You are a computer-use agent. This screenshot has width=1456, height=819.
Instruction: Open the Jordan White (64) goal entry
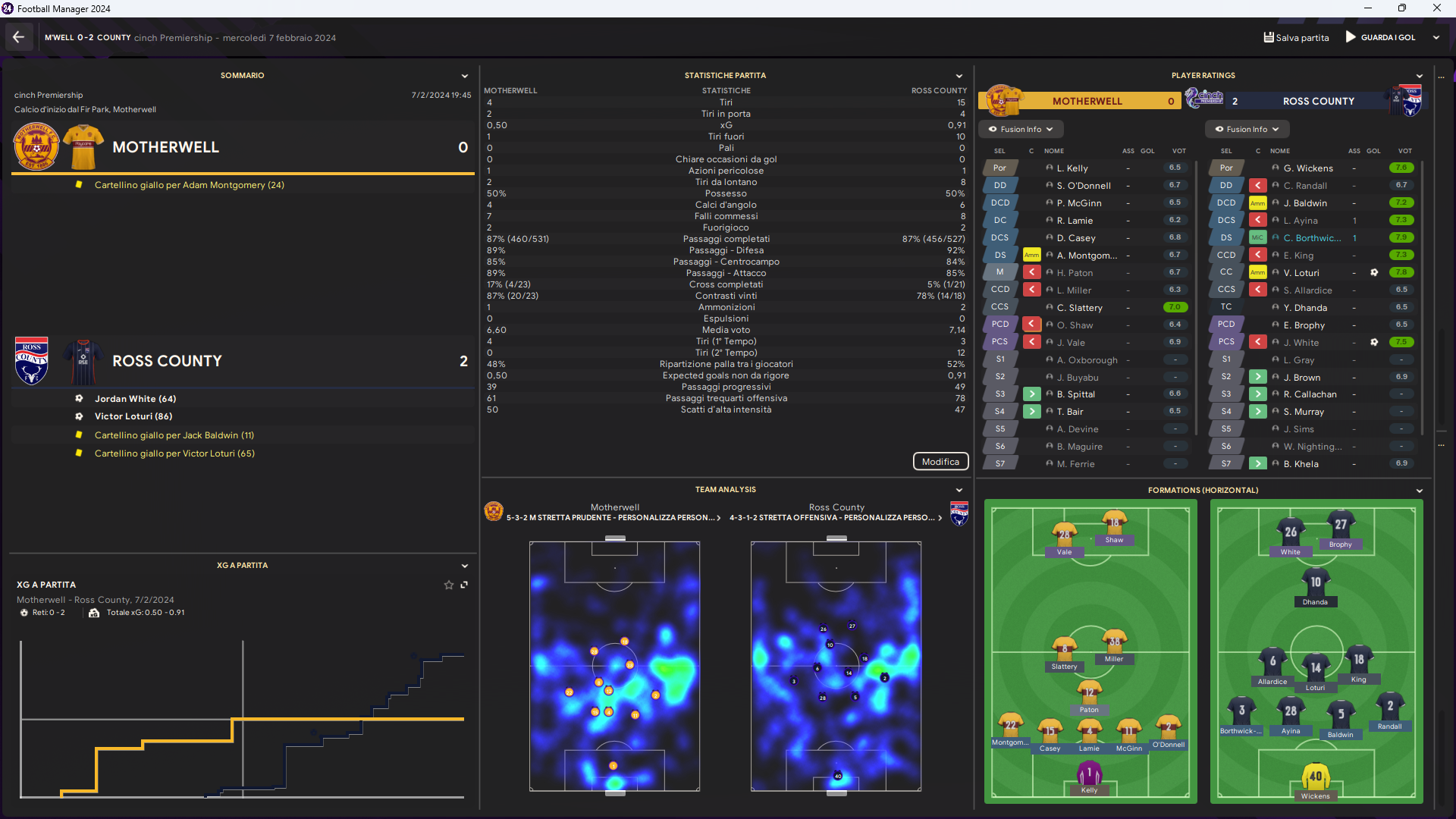135,399
